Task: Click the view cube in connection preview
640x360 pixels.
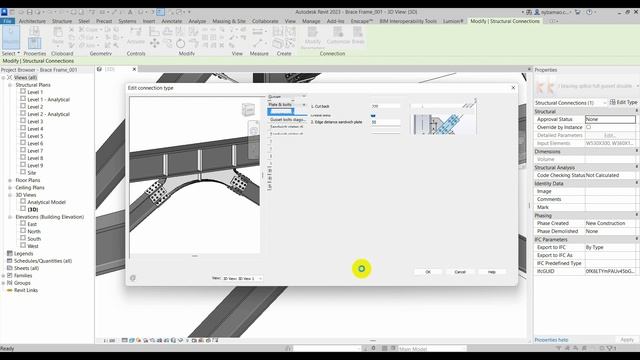Action: pyautogui.click(x=248, y=109)
